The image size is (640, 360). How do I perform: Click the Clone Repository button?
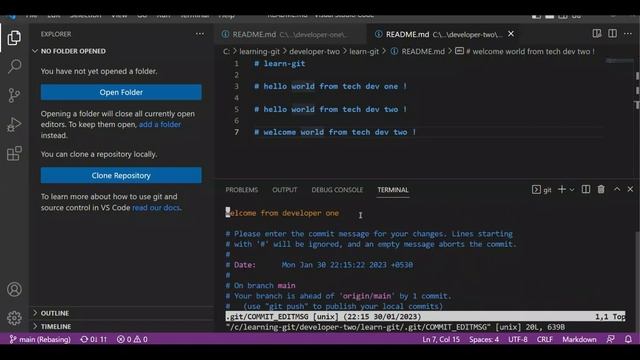pos(121,176)
